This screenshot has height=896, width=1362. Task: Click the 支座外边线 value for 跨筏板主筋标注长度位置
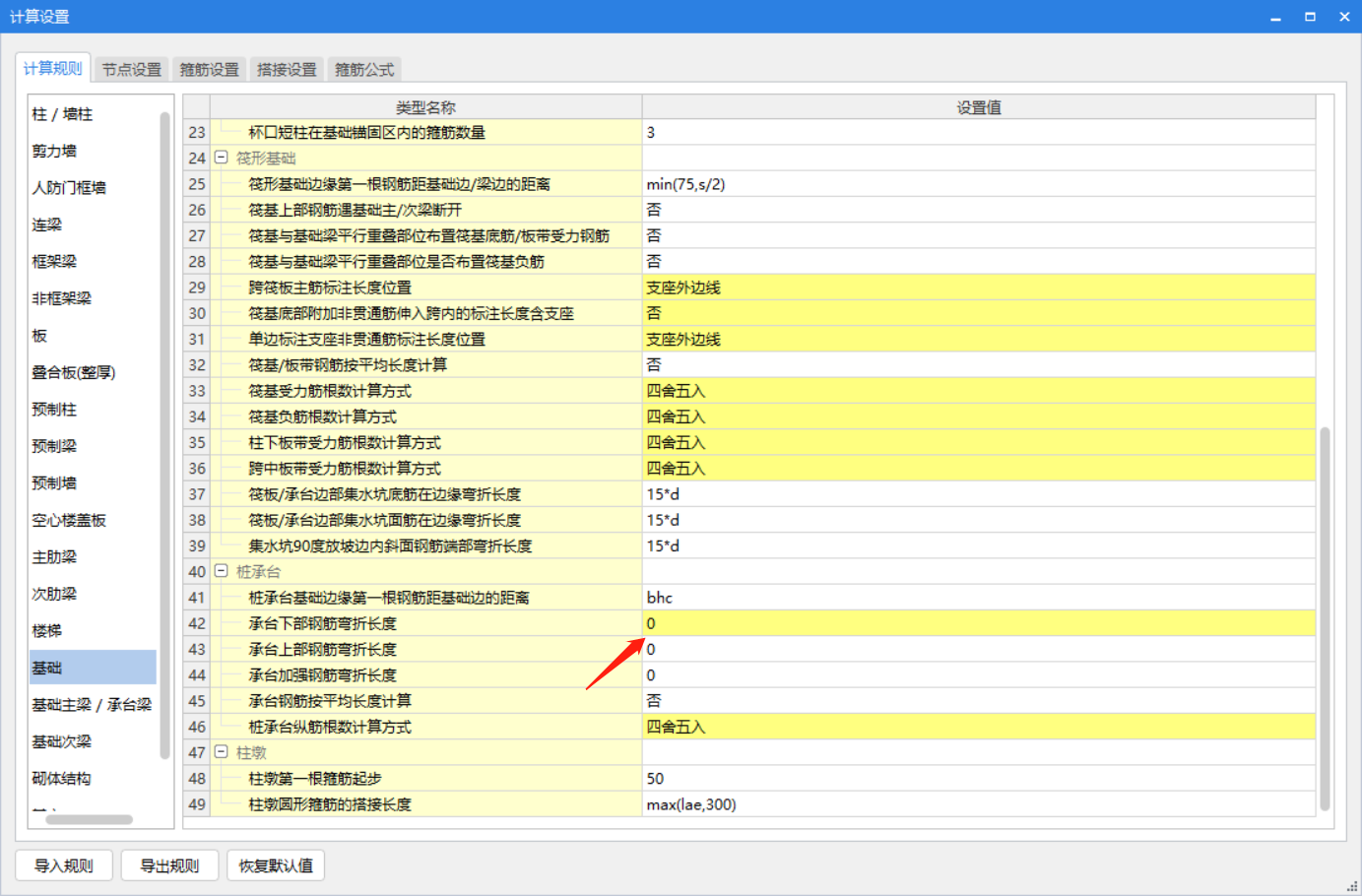tap(979, 288)
